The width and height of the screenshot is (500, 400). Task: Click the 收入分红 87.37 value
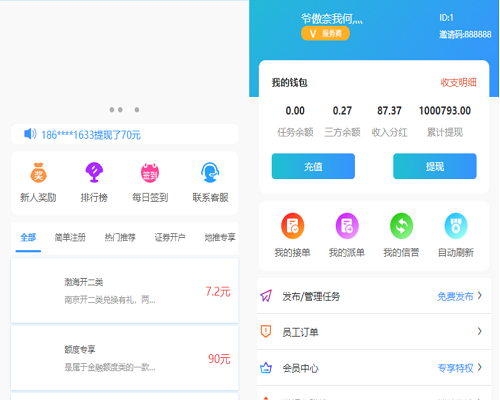tap(389, 111)
